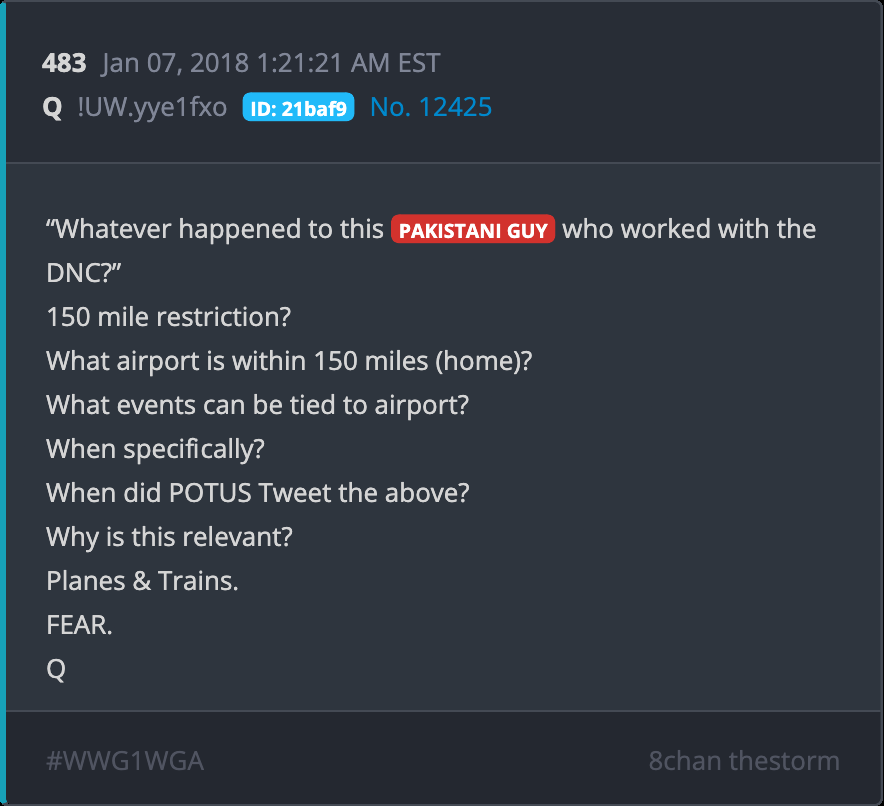The image size is (884, 806).
Task: Click the ID: 21baf9 badge
Action: [298, 107]
